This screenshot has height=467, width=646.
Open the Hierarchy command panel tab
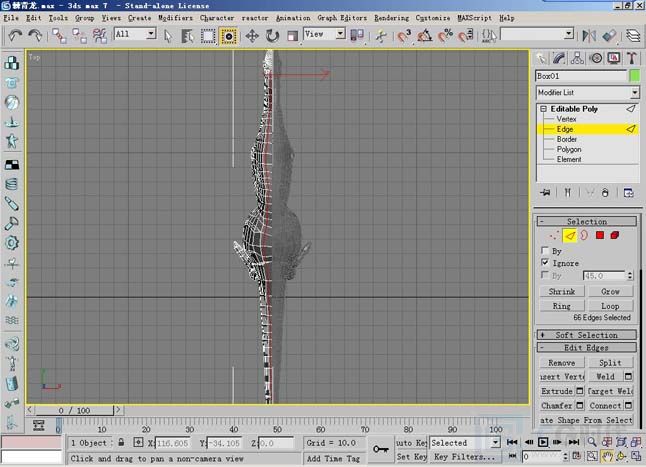[x=577, y=58]
